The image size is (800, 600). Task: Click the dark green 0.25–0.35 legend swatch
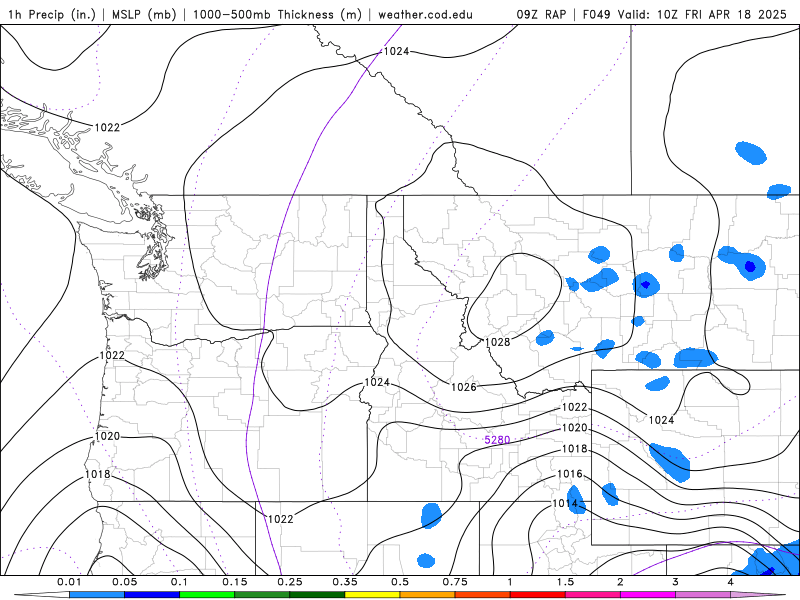(x=317, y=595)
